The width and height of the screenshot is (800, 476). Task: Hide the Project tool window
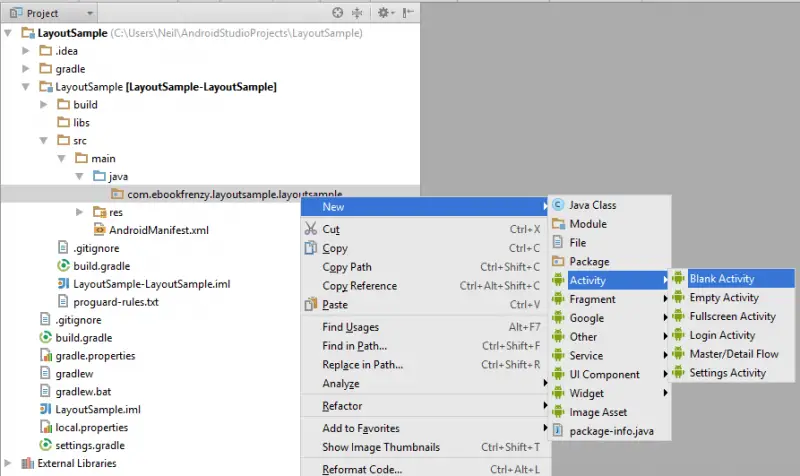click(x=406, y=14)
